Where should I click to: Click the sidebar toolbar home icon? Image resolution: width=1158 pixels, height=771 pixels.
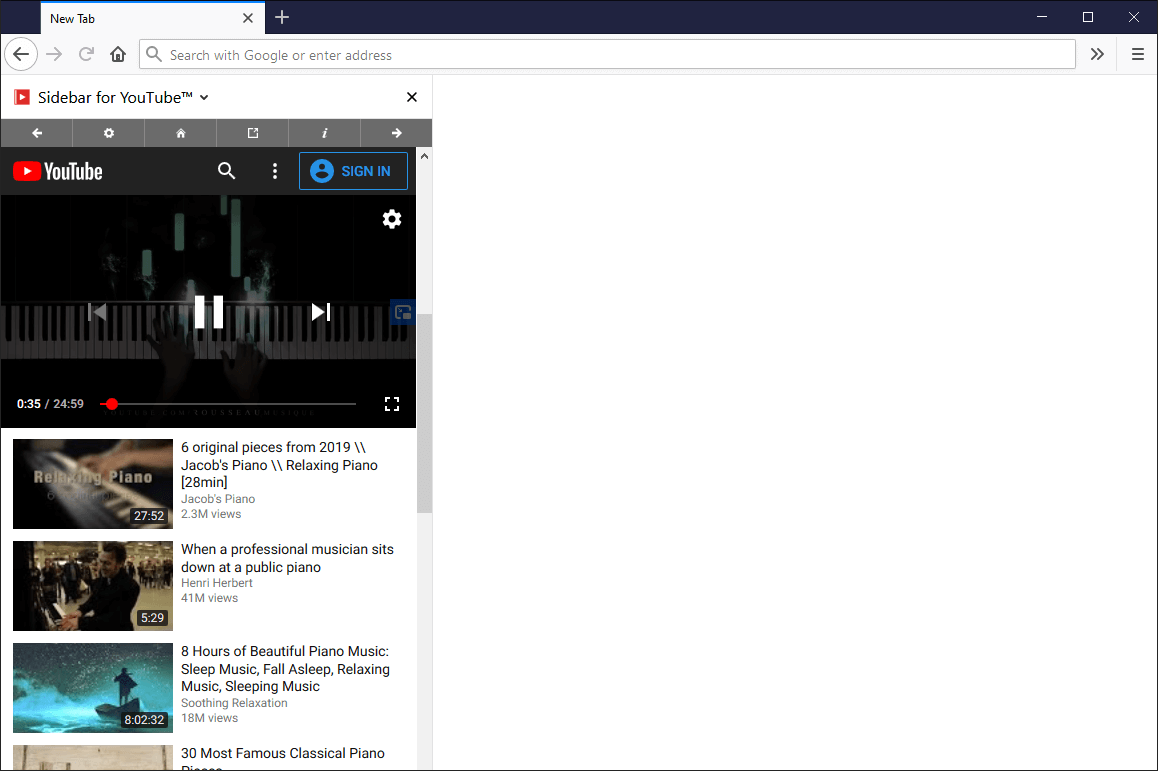tap(181, 133)
